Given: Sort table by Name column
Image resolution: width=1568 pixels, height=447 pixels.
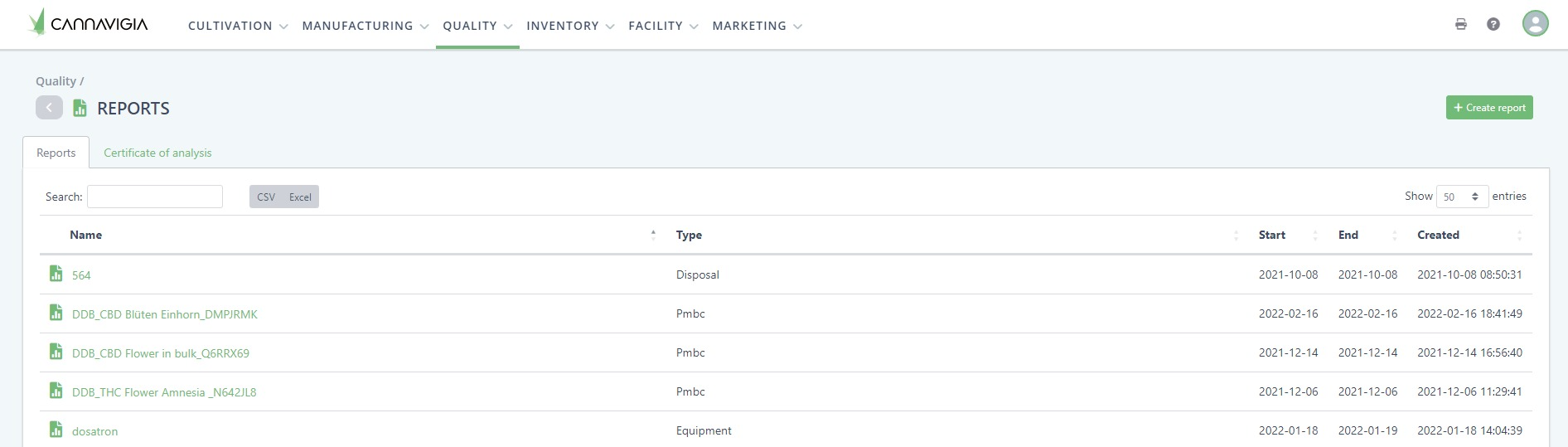Looking at the screenshot, I should point(86,235).
